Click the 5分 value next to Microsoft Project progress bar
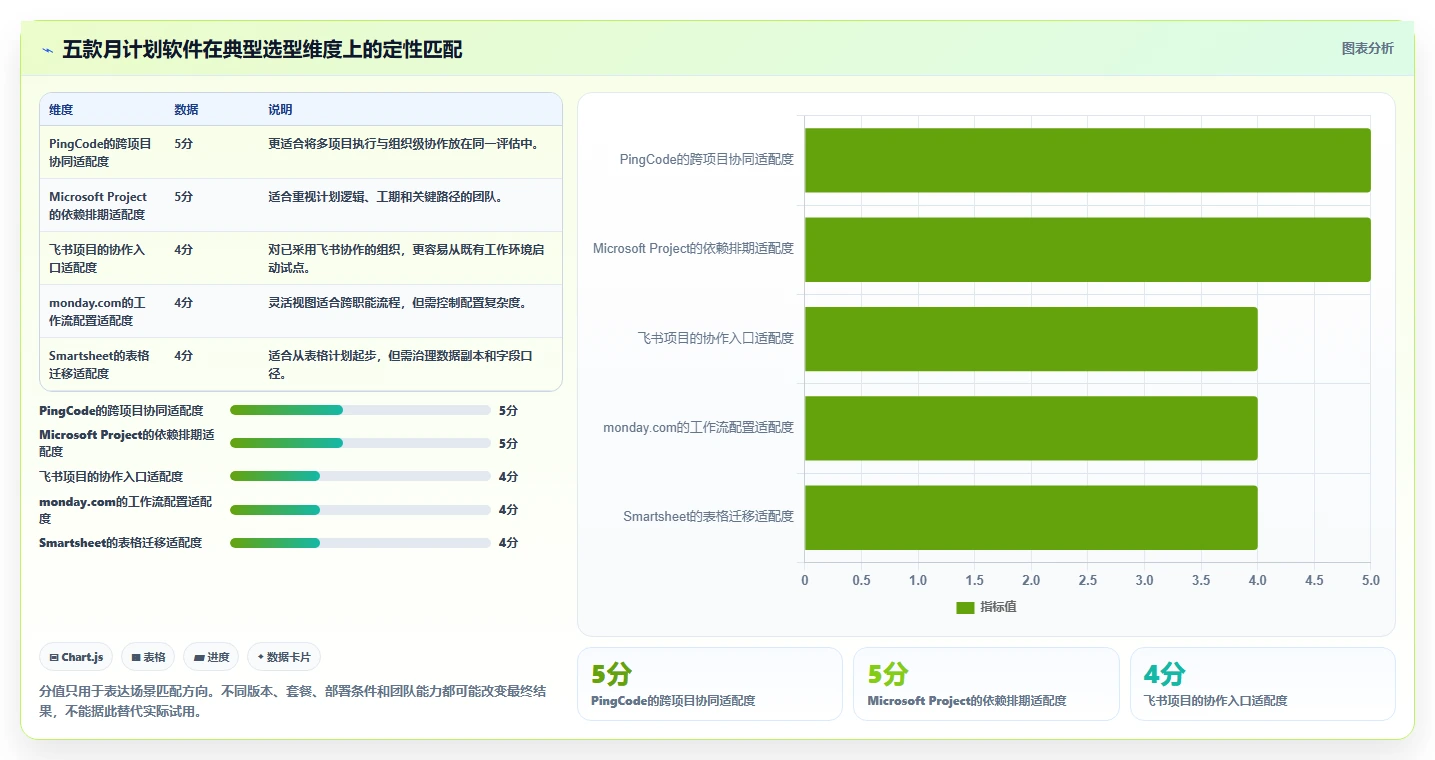This screenshot has height=760, width=1435. (x=508, y=443)
